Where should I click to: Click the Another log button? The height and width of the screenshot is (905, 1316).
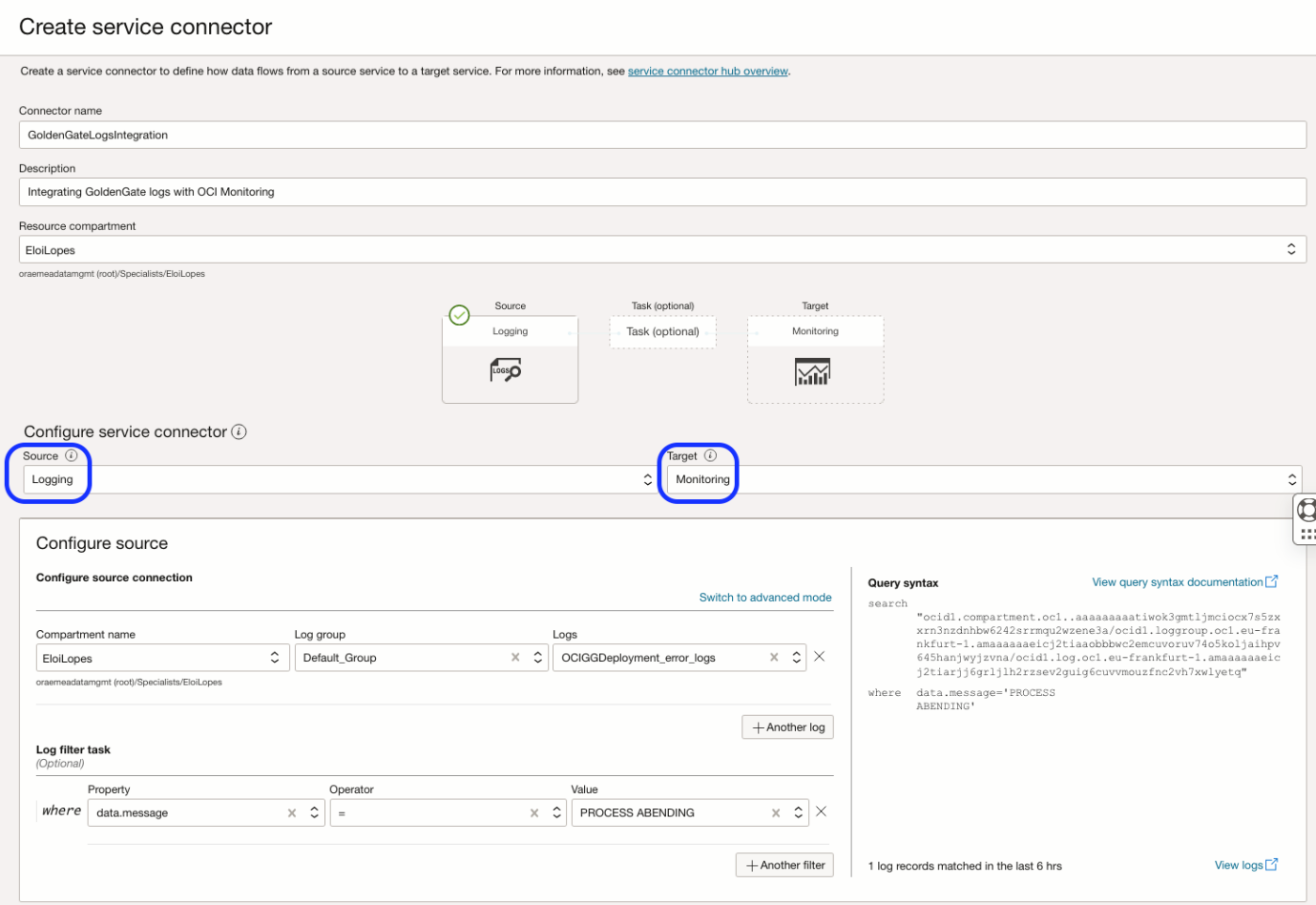(787, 726)
